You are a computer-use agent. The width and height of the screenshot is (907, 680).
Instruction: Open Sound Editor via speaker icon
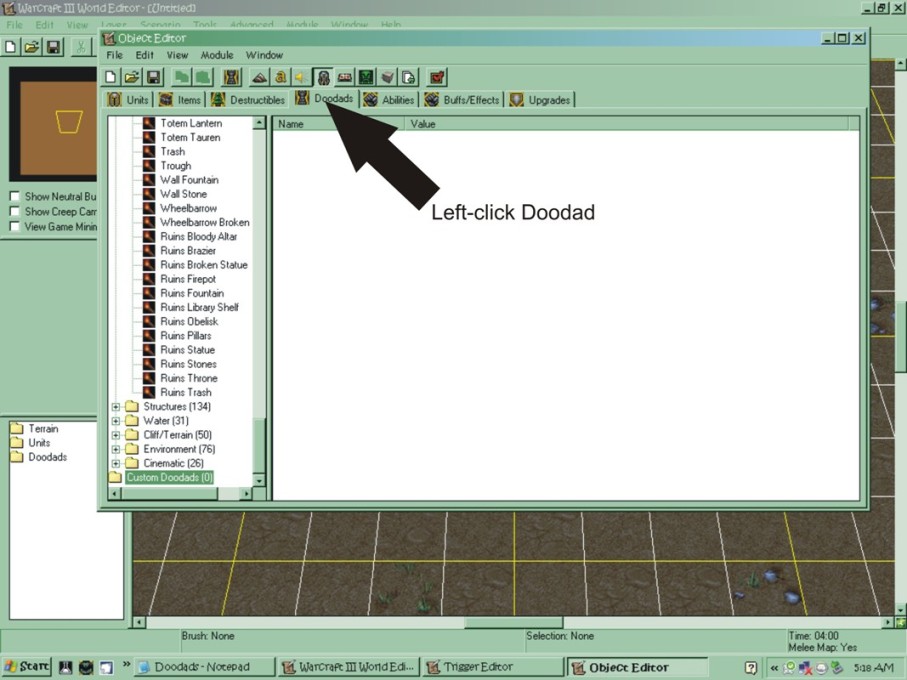point(301,77)
